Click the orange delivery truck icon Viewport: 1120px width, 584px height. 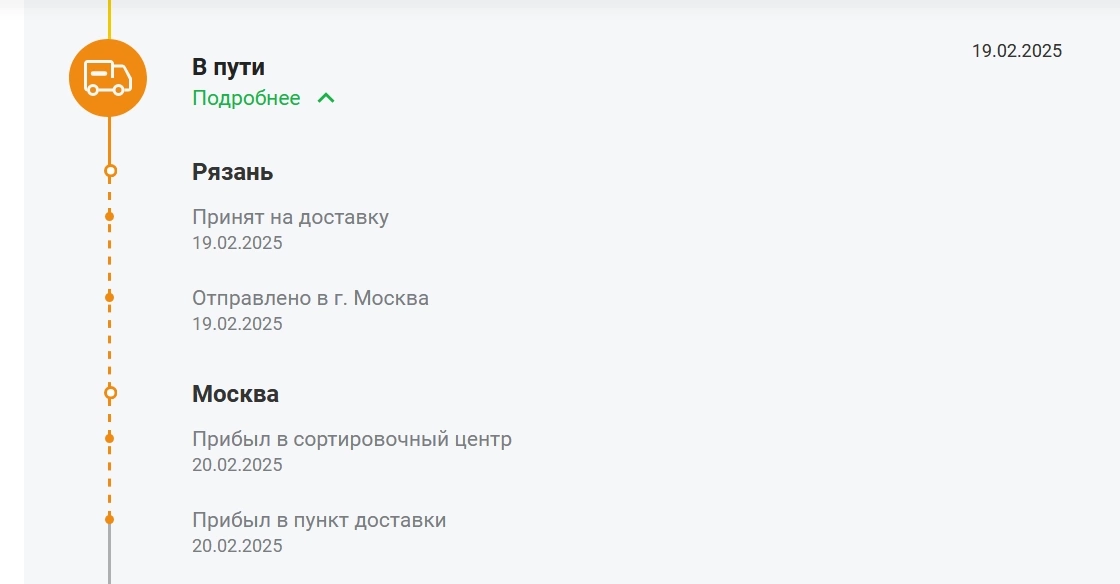[108, 78]
